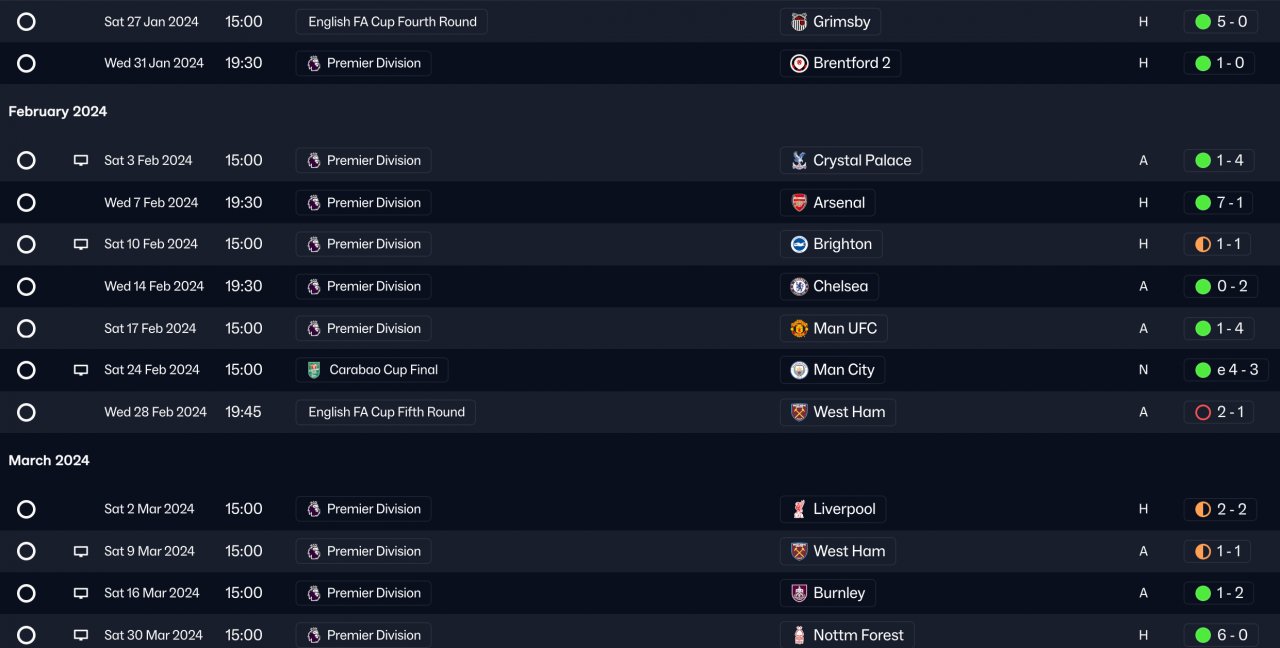Open the Nottm Forest team link
The height and width of the screenshot is (648, 1280).
pyautogui.click(x=847, y=635)
